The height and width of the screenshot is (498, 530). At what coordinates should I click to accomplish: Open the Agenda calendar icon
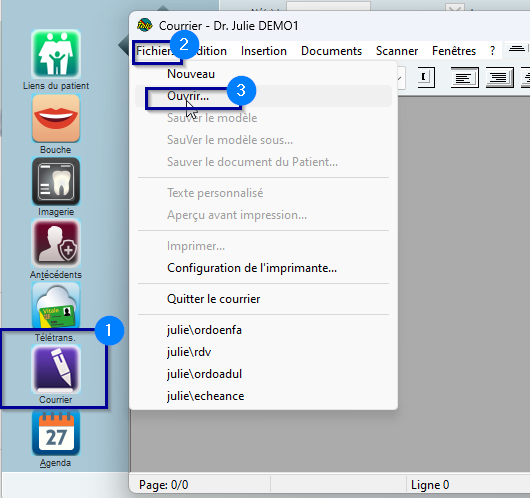pyautogui.click(x=56, y=433)
